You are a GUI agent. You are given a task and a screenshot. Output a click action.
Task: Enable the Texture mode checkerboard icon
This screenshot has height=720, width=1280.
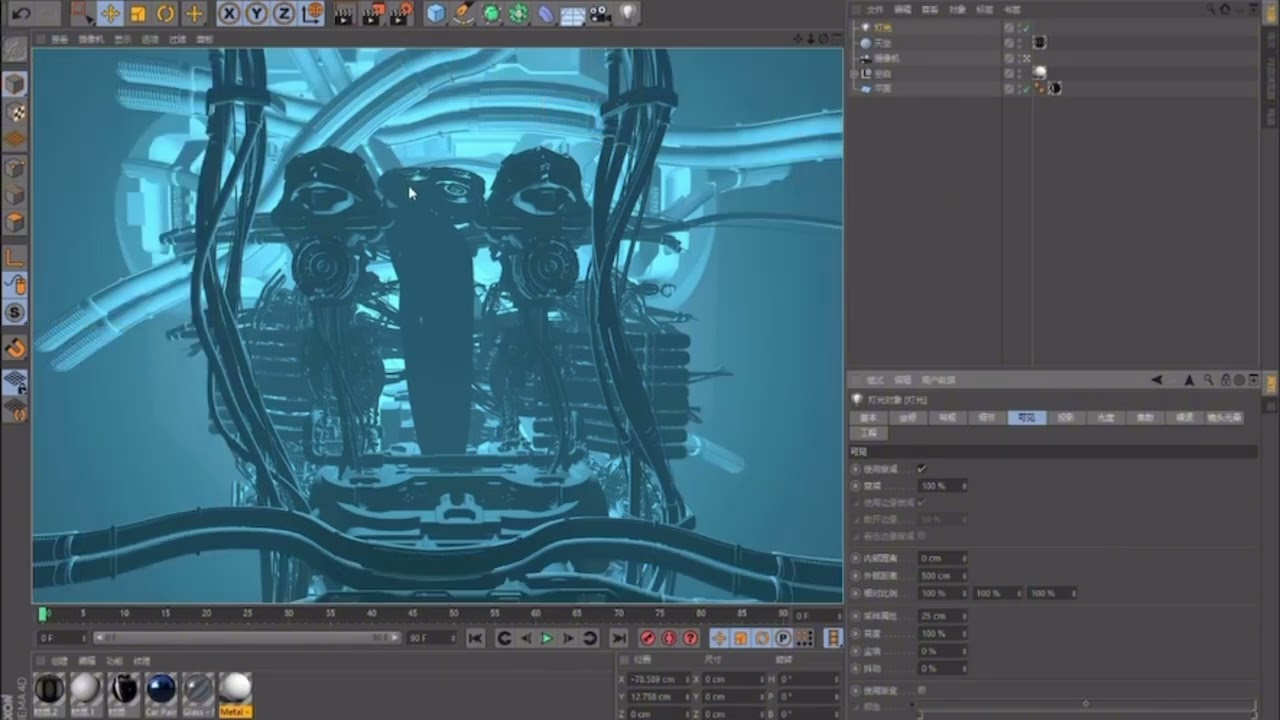click(15, 112)
